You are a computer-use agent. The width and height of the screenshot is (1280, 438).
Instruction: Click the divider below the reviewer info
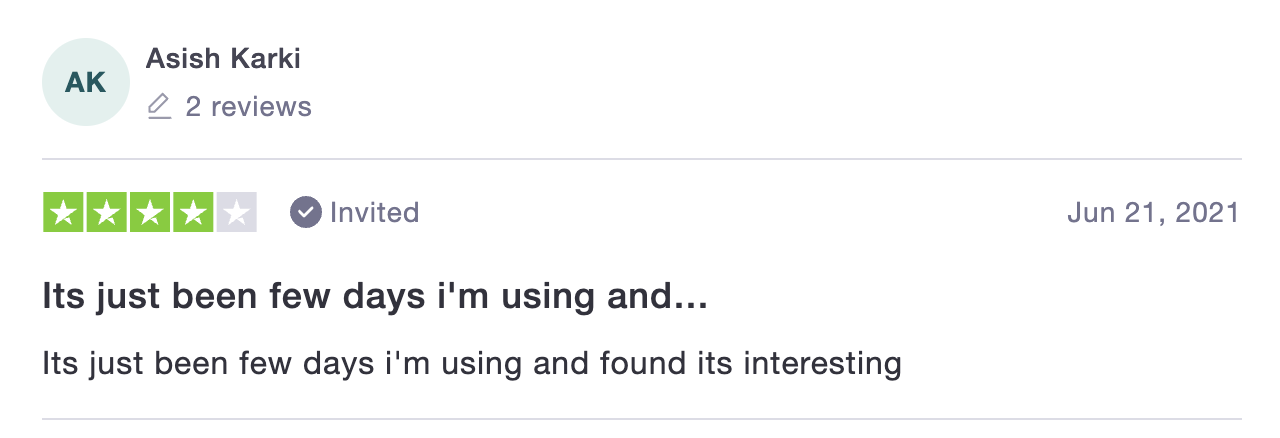click(641, 159)
